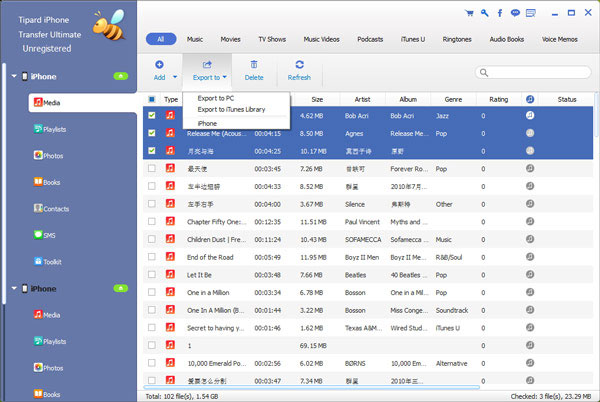This screenshot has width=600, height=402.
Task: Open Toolkit in the sidebar
Action: [x=48, y=262]
